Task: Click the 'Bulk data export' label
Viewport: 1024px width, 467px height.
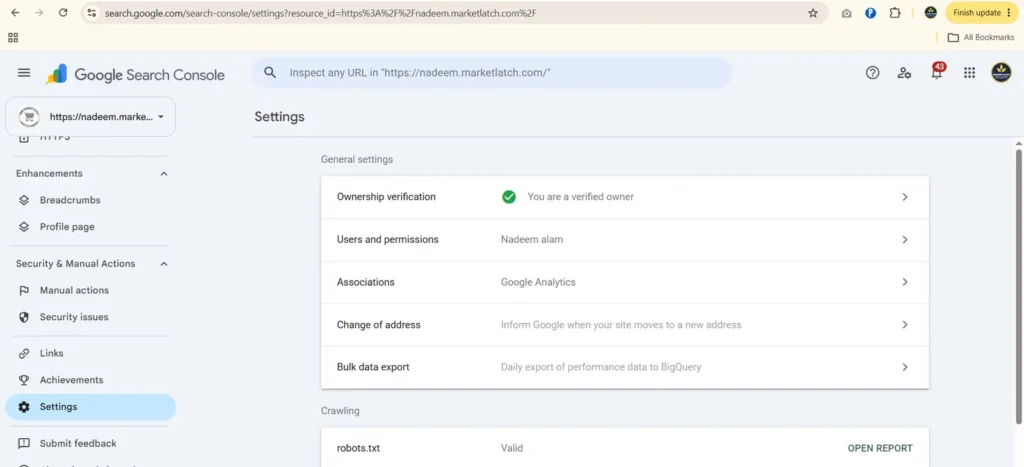Action: pos(373,367)
